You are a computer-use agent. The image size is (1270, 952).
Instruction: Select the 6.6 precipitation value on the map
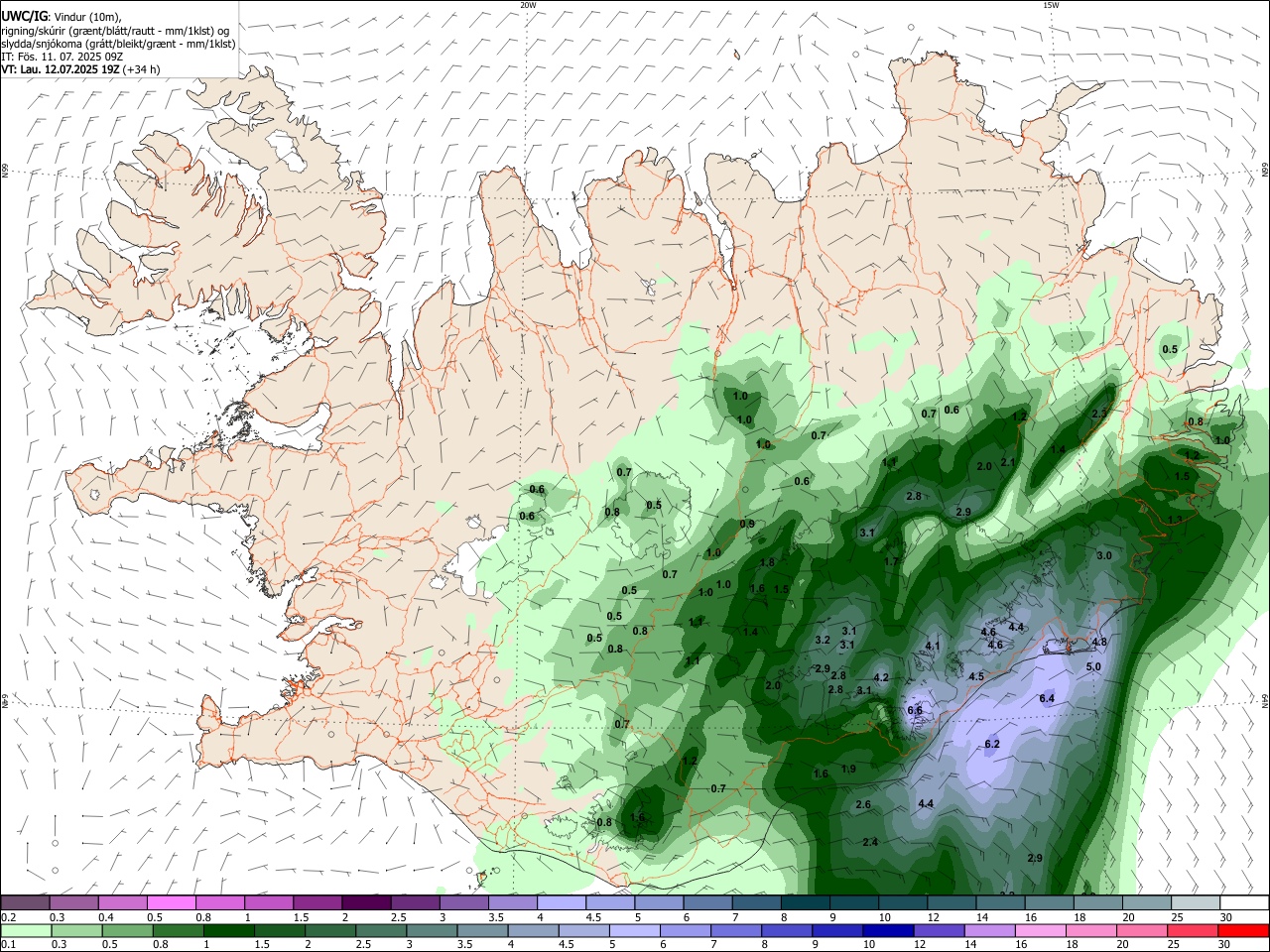click(x=916, y=710)
